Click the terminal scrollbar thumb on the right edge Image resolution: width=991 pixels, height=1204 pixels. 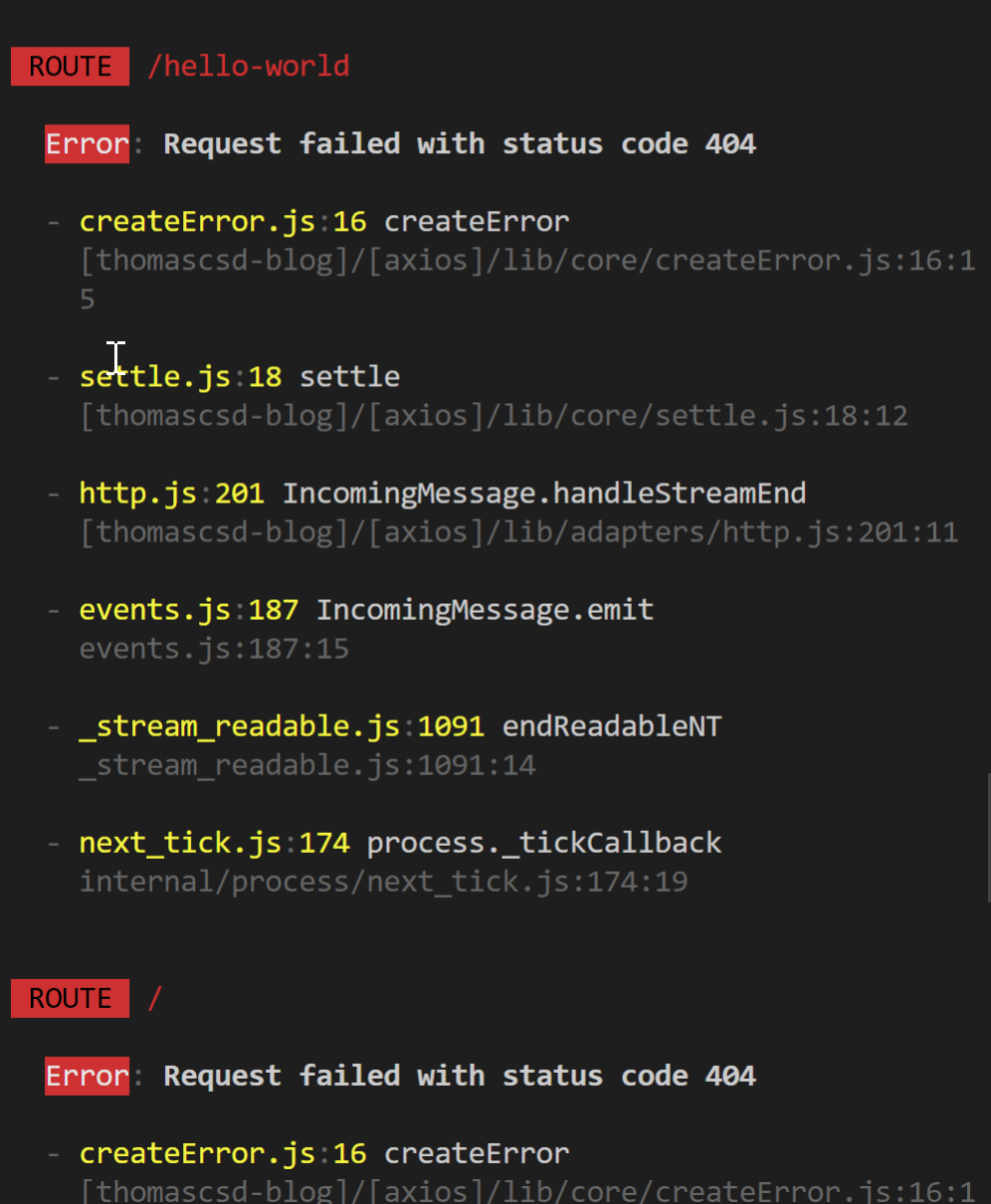point(987,837)
